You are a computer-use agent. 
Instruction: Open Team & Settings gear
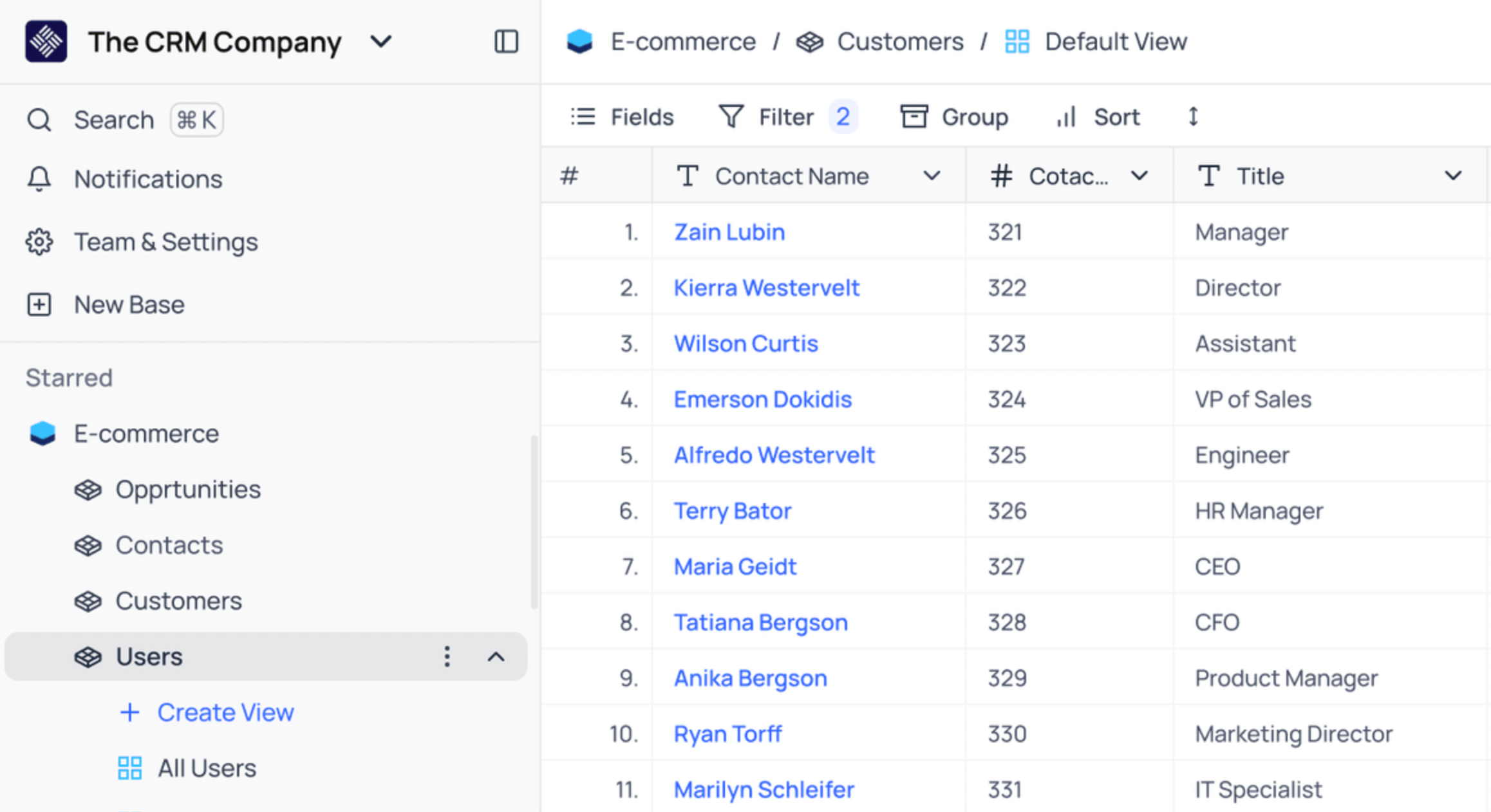pyautogui.click(x=39, y=242)
